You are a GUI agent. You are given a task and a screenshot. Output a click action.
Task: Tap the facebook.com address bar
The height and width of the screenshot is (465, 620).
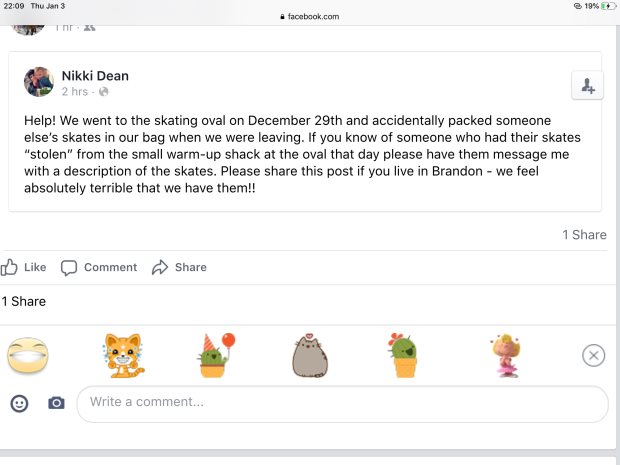point(310,16)
